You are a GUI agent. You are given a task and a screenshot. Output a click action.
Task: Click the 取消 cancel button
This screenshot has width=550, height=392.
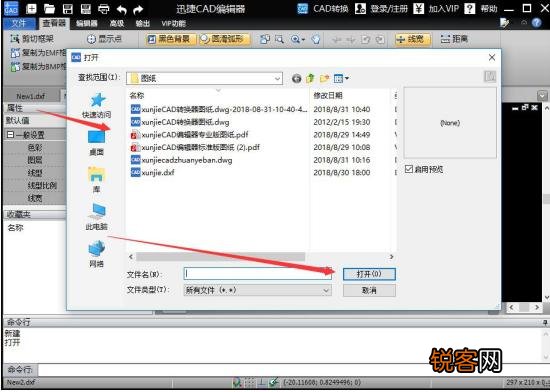[369, 290]
